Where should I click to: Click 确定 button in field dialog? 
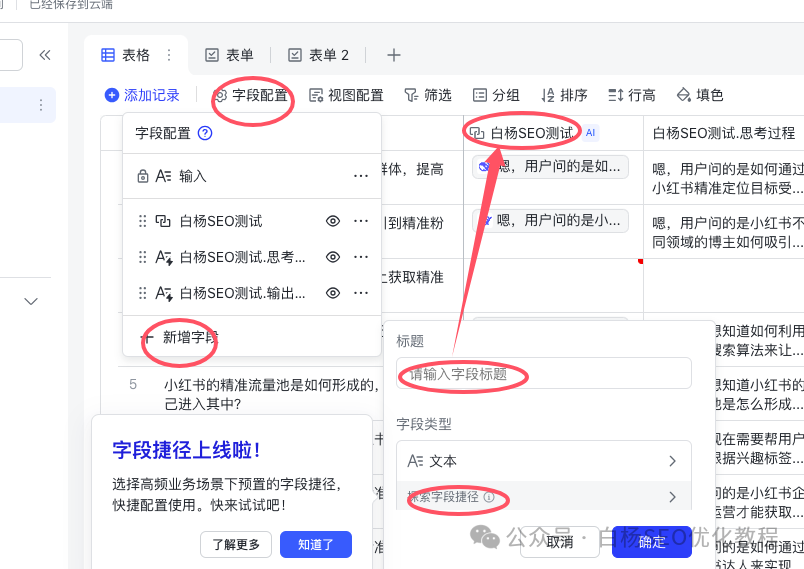point(652,542)
